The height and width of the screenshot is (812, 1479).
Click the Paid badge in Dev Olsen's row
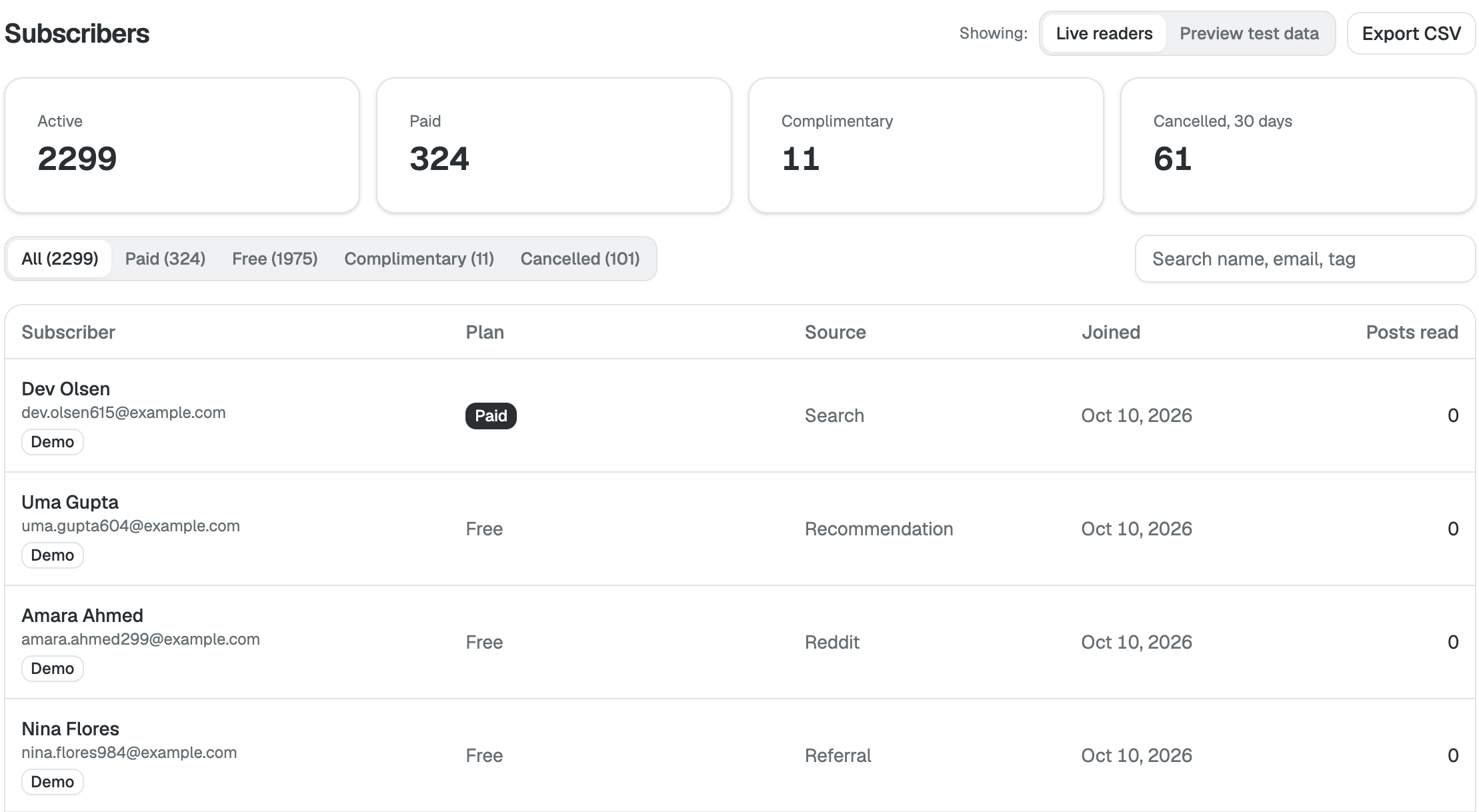pos(491,416)
